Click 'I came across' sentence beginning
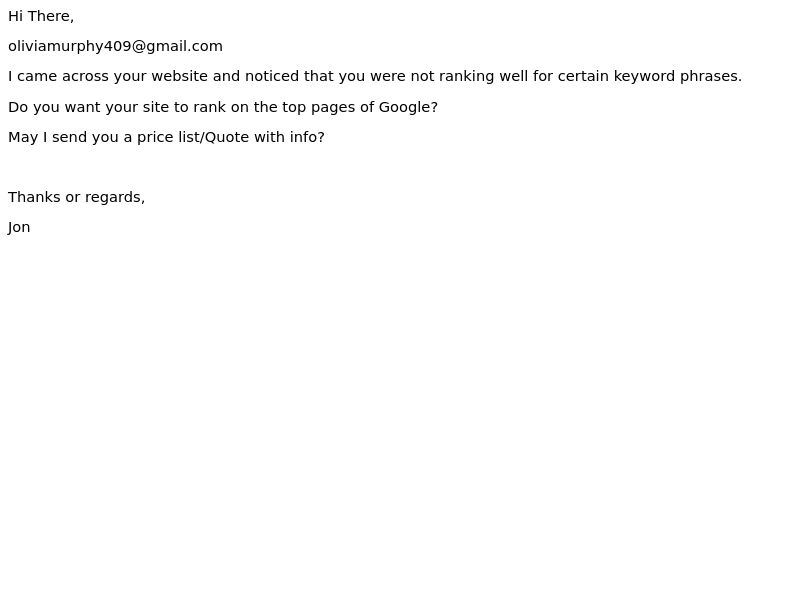Viewport: 800px width, 600px height. click(x=58, y=76)
